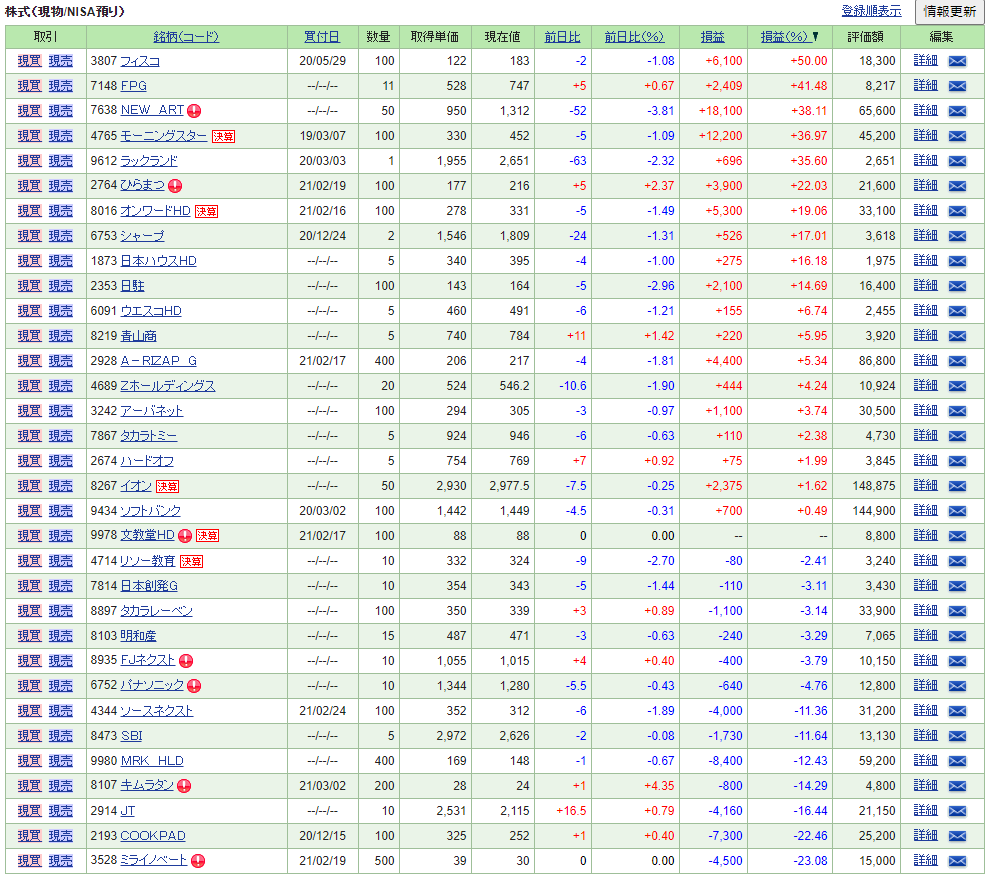Click the red alert icon beside FJネクスト

(x=186, y=661)
